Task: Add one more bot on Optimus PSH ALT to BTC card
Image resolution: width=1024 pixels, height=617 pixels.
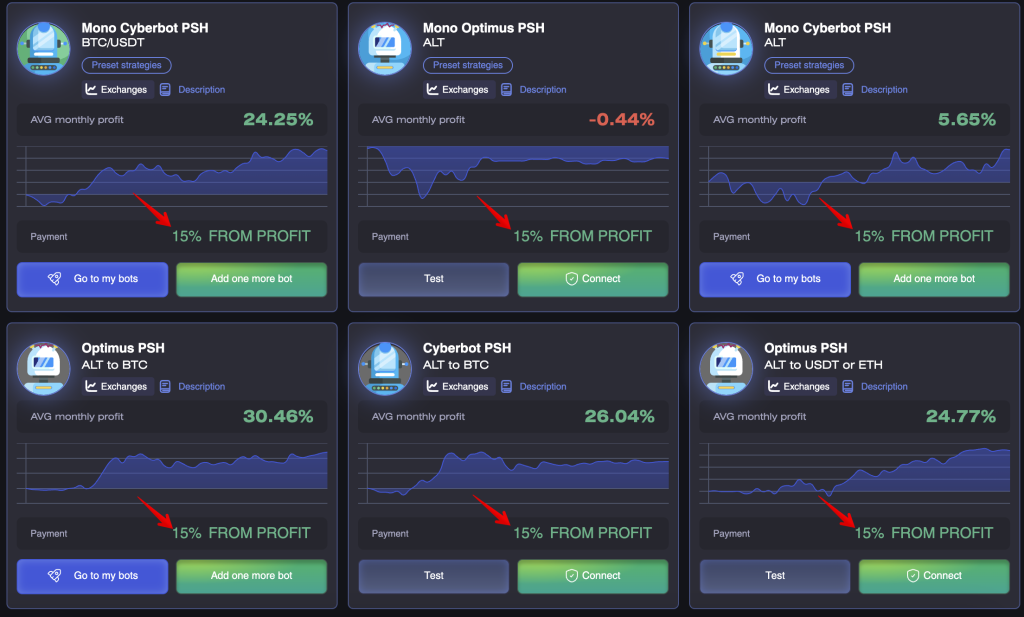Action: coord(251,576)
